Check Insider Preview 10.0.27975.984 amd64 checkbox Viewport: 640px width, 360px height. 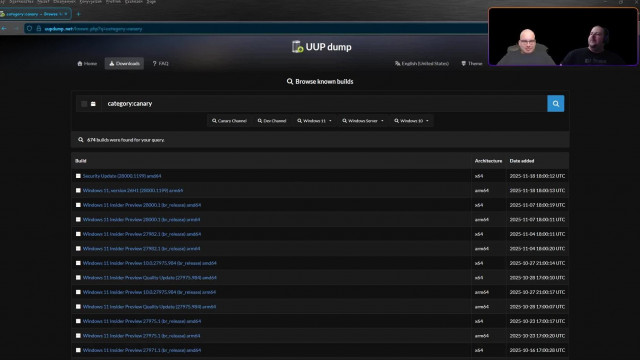[78, 263]
